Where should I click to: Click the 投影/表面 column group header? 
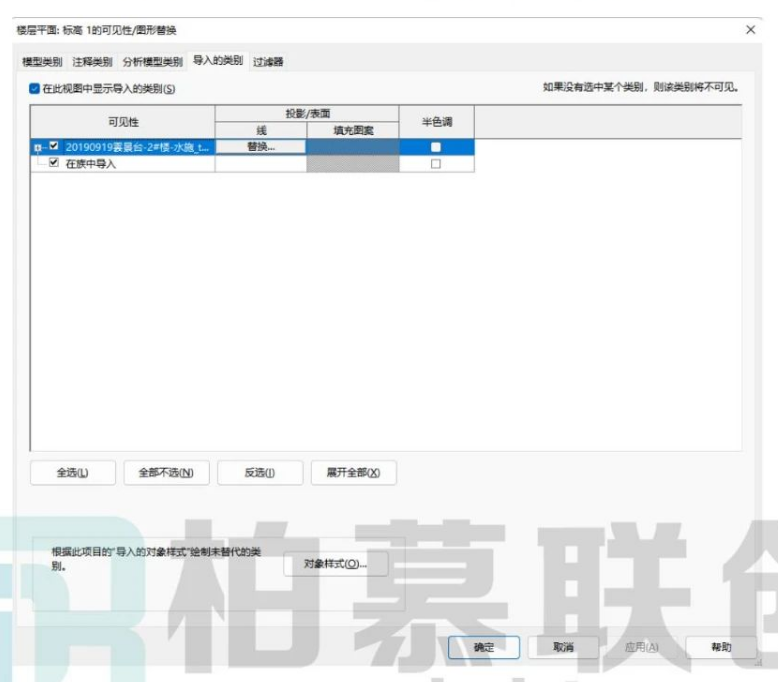point(307,114)
